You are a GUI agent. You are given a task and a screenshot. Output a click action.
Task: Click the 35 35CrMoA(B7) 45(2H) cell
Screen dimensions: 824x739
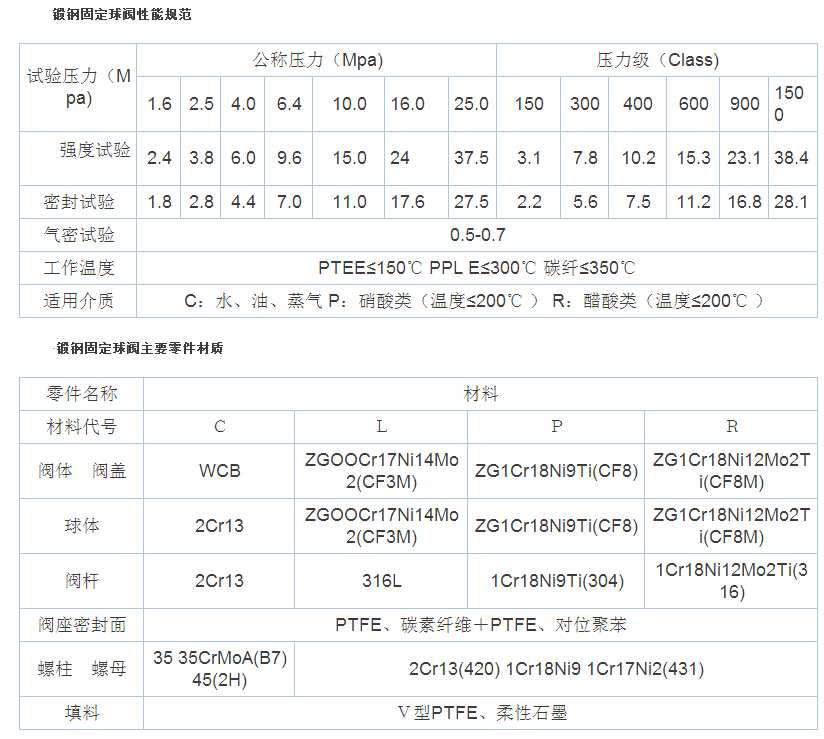(x=219, y=669)
